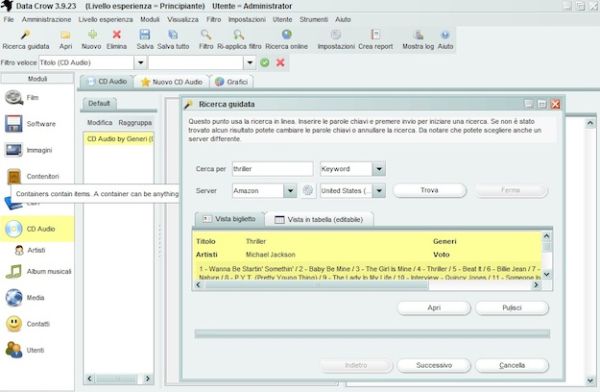Open the Filtro tool
The width and height of the screenshot is (600, 392).
(206, 40)
